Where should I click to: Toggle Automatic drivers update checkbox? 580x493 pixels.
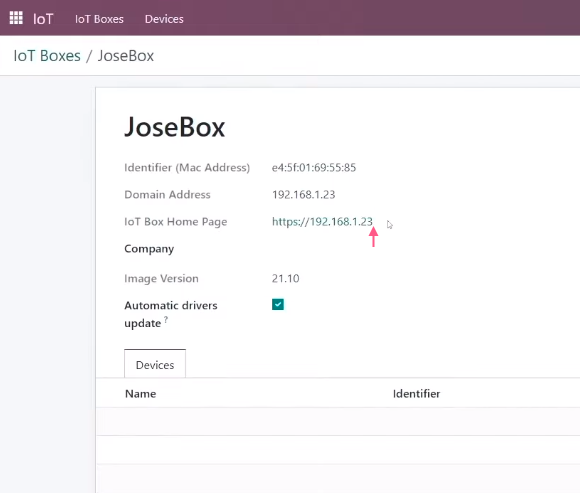[278, 304]
